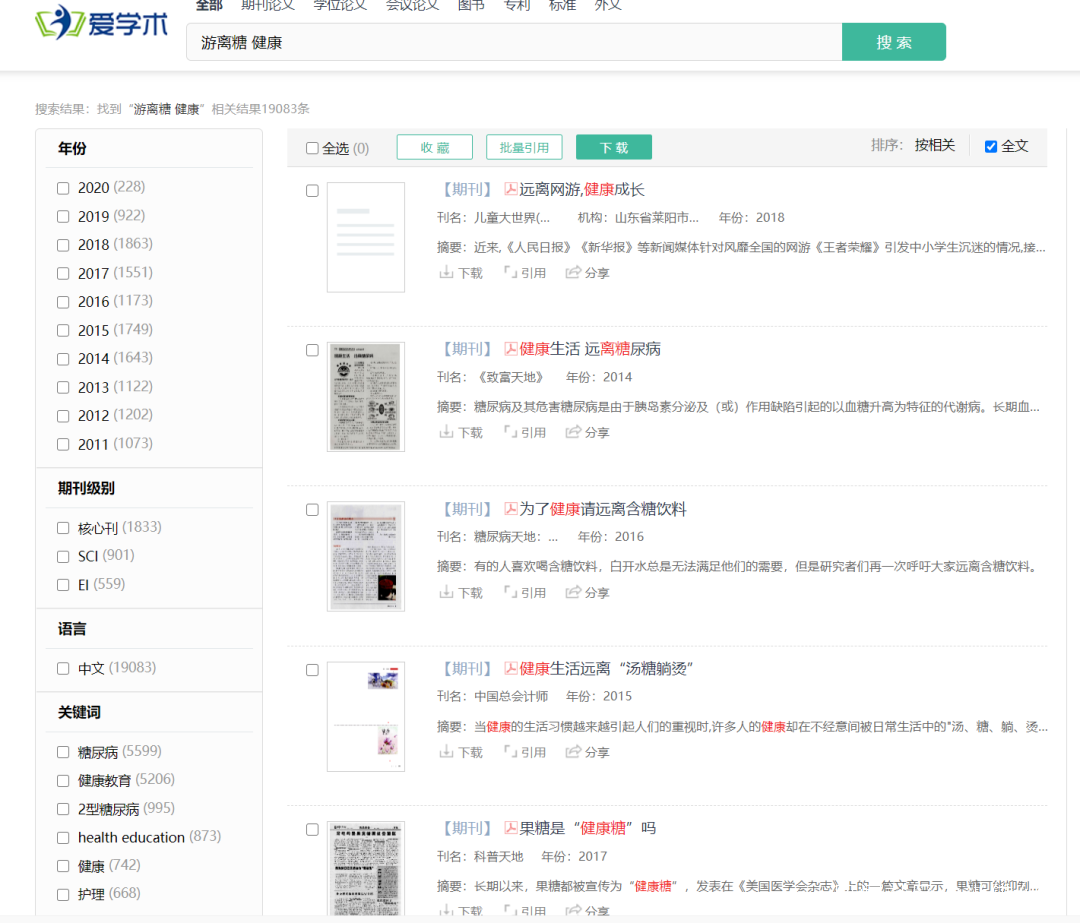Open thumbnail of 远离网游,健康成长
The height and width of the screenshot is (923, 1080).
click(x=366, y=237)
